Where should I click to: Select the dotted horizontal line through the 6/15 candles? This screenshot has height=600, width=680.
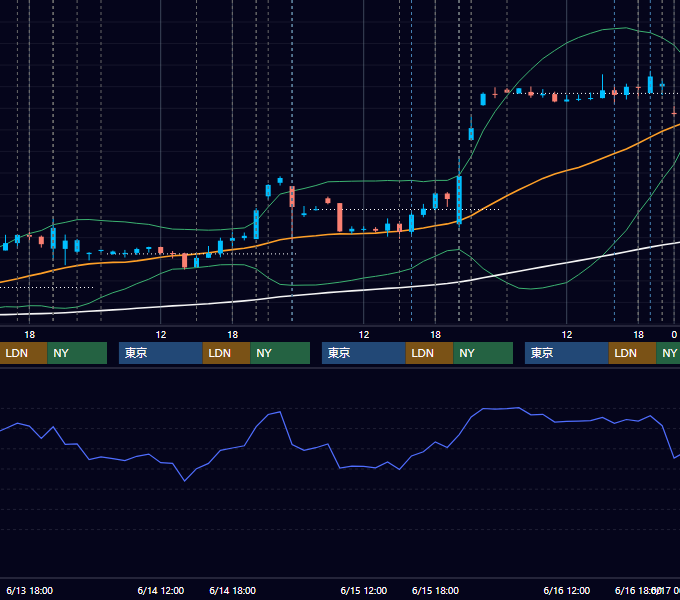(405, 209)
